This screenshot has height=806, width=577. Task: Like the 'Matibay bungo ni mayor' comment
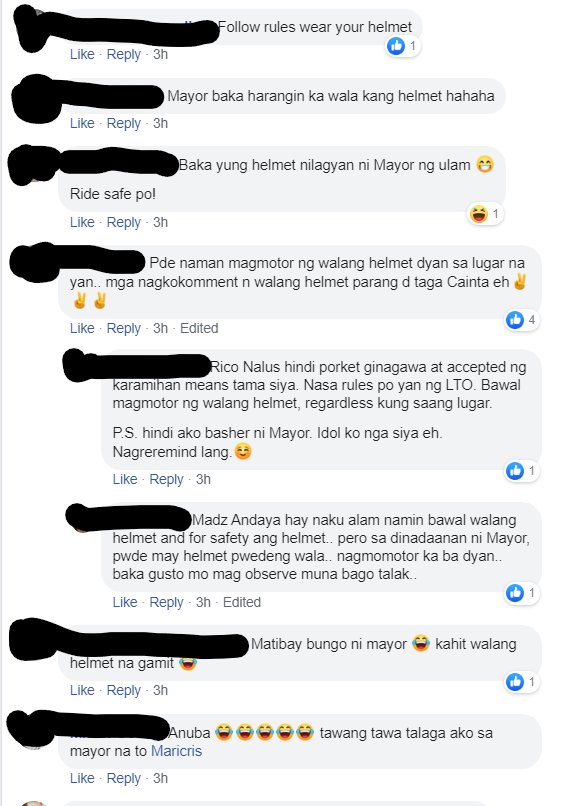[x=82, y=690]
